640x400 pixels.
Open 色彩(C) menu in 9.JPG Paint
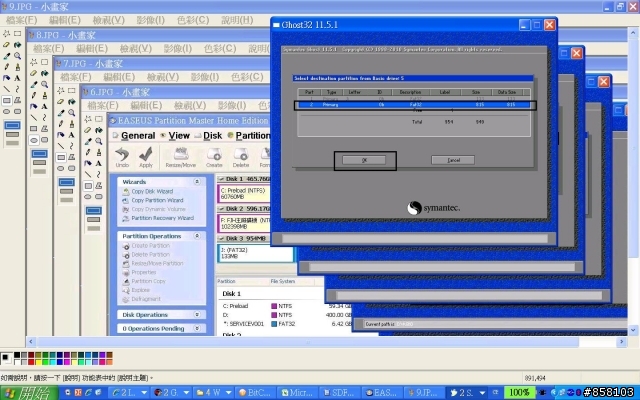click(193, 20)
